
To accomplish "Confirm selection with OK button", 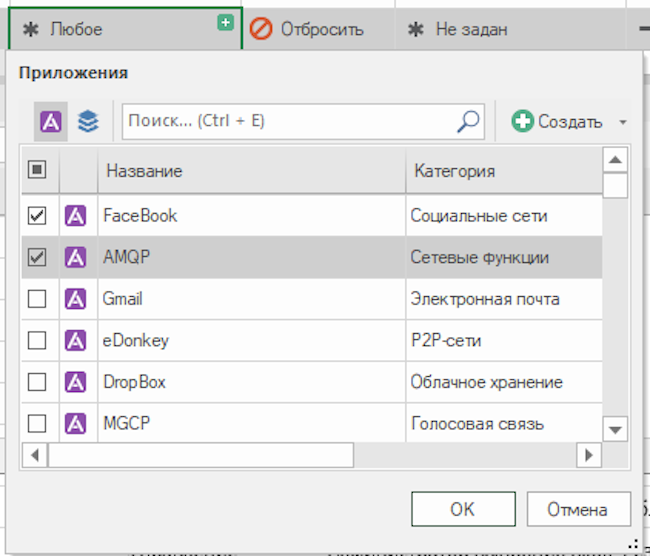I will 462,509.
